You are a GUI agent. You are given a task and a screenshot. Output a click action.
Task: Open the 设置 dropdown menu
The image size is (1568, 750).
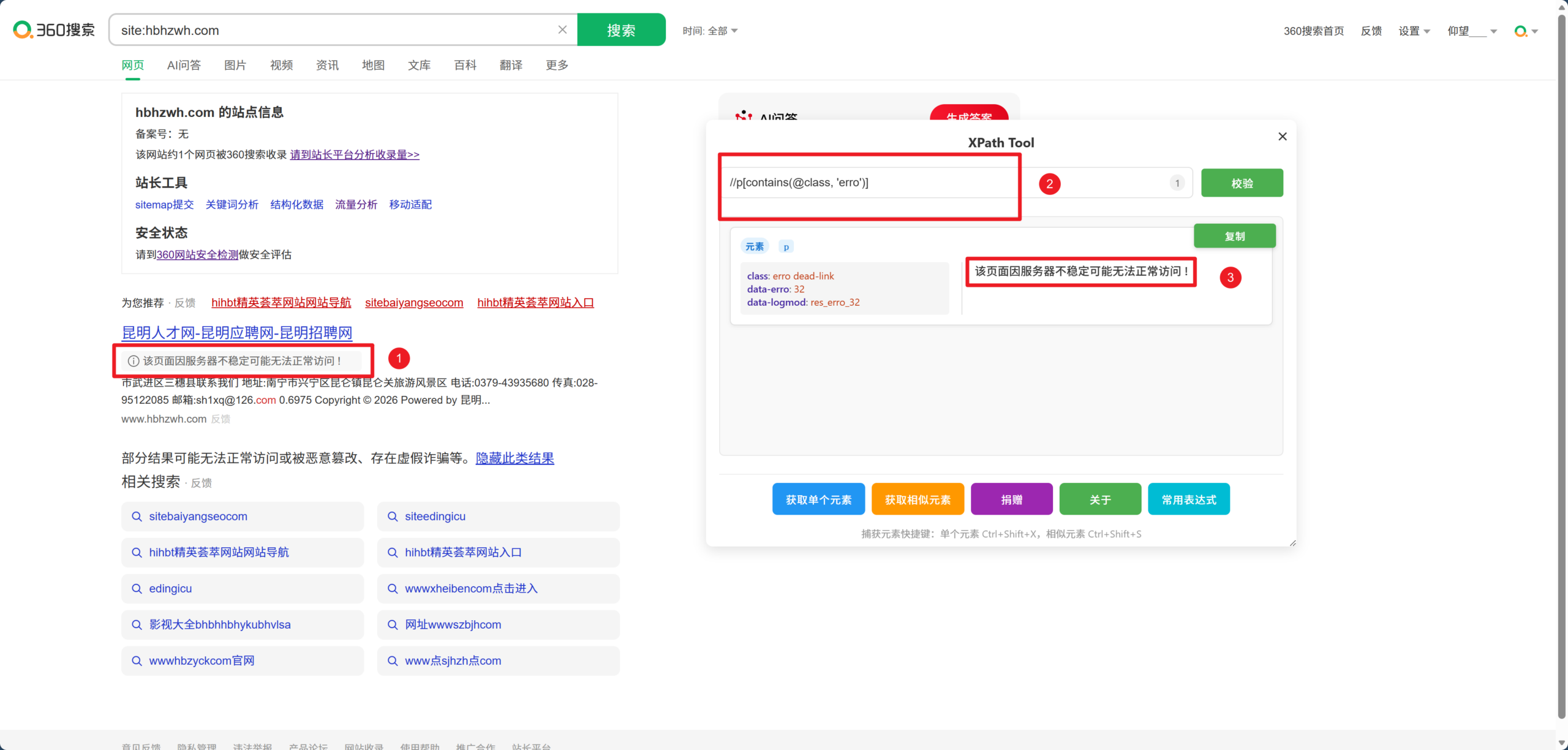(x=1414, y=31)
